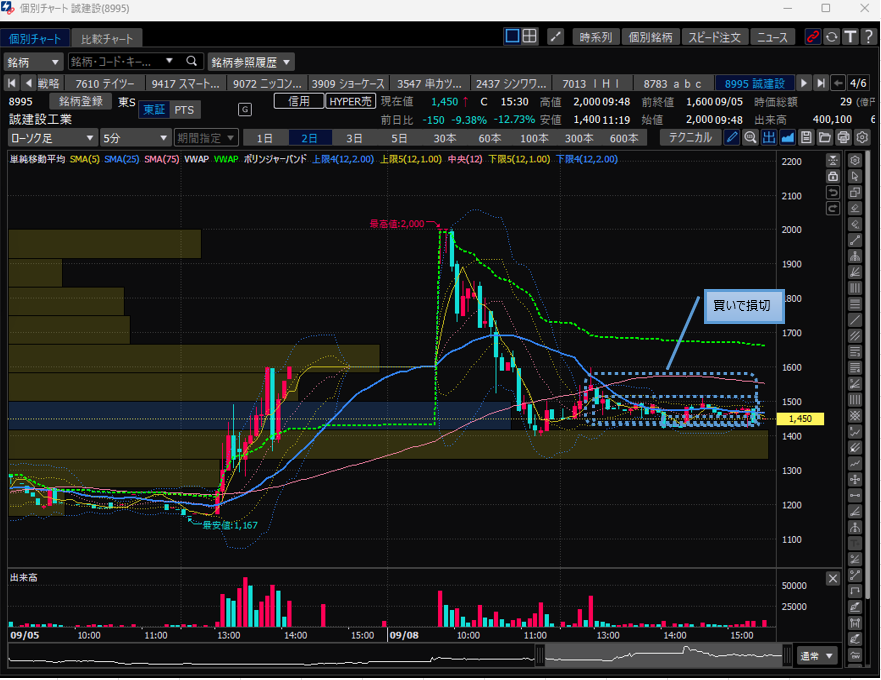Click the refresh icon in top toolbar
This screenshot has height=680, width=881.
pos(831,37)
